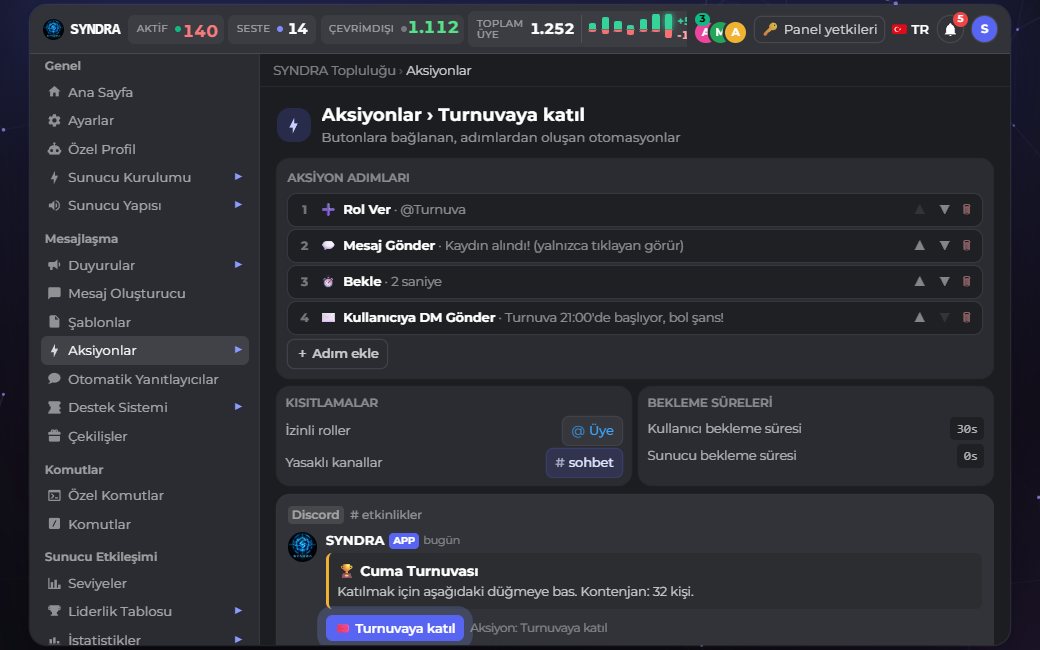
Task: Click the Özel Komutlar terminal icon
Action: click(x=54, y=495)
